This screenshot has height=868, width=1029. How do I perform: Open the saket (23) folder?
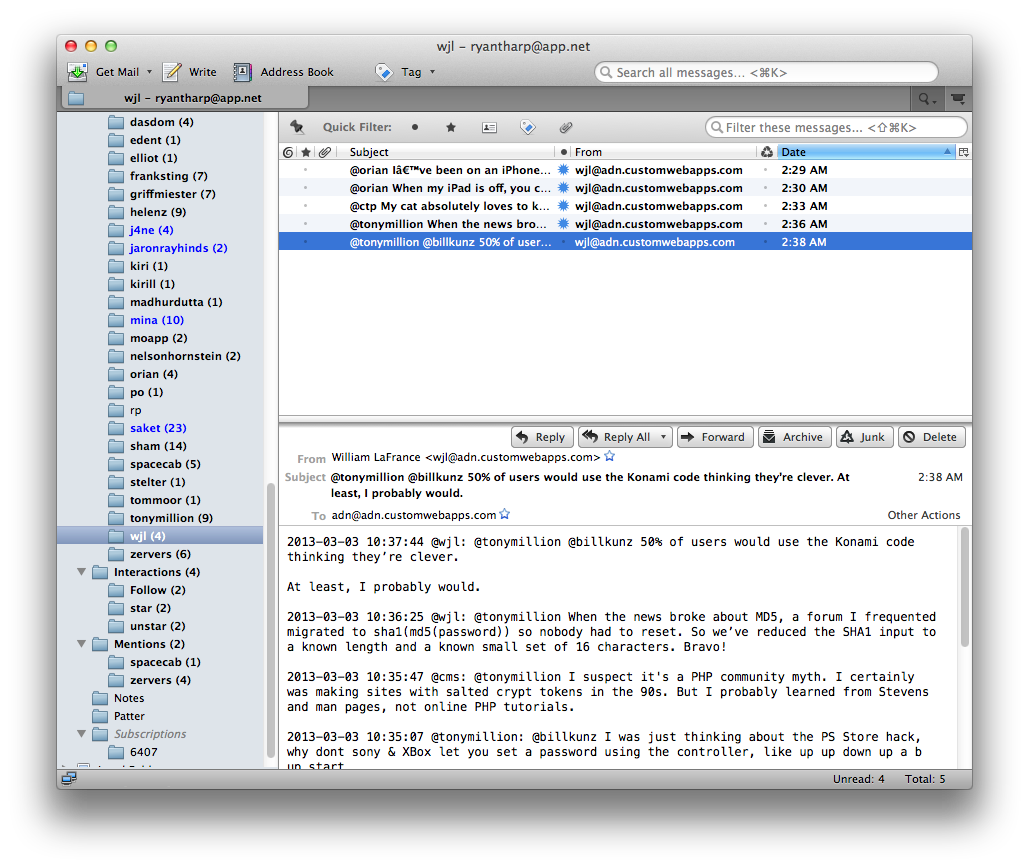tap(158, 428)
